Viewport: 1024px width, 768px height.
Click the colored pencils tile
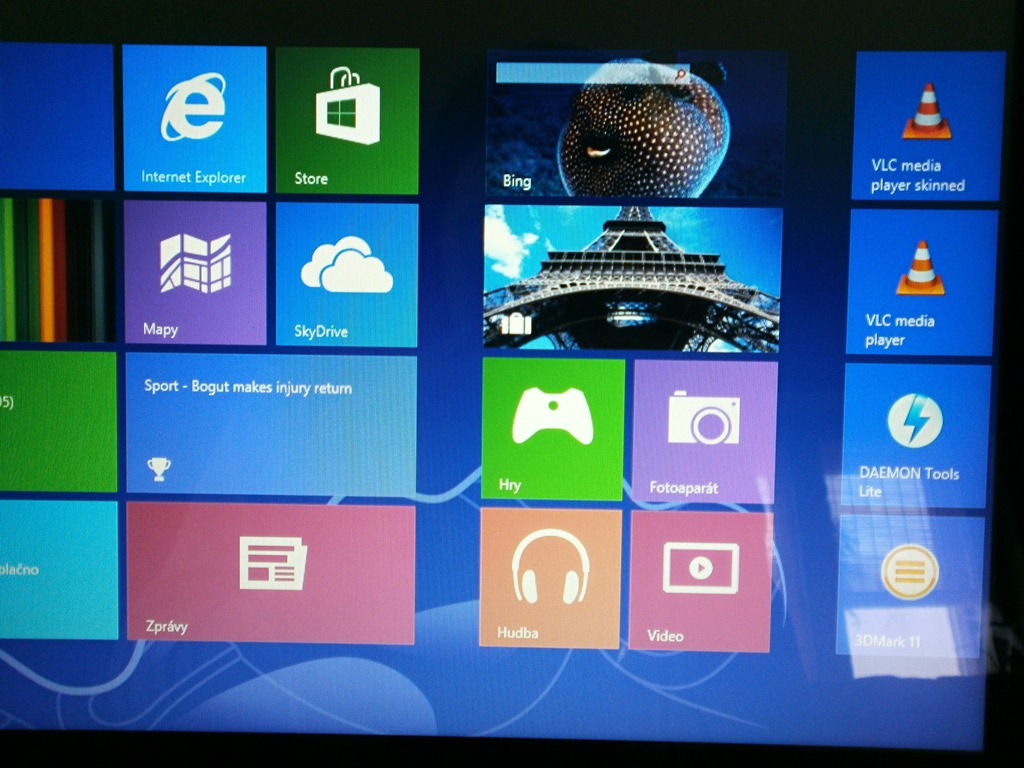click(x=56, y=270)
